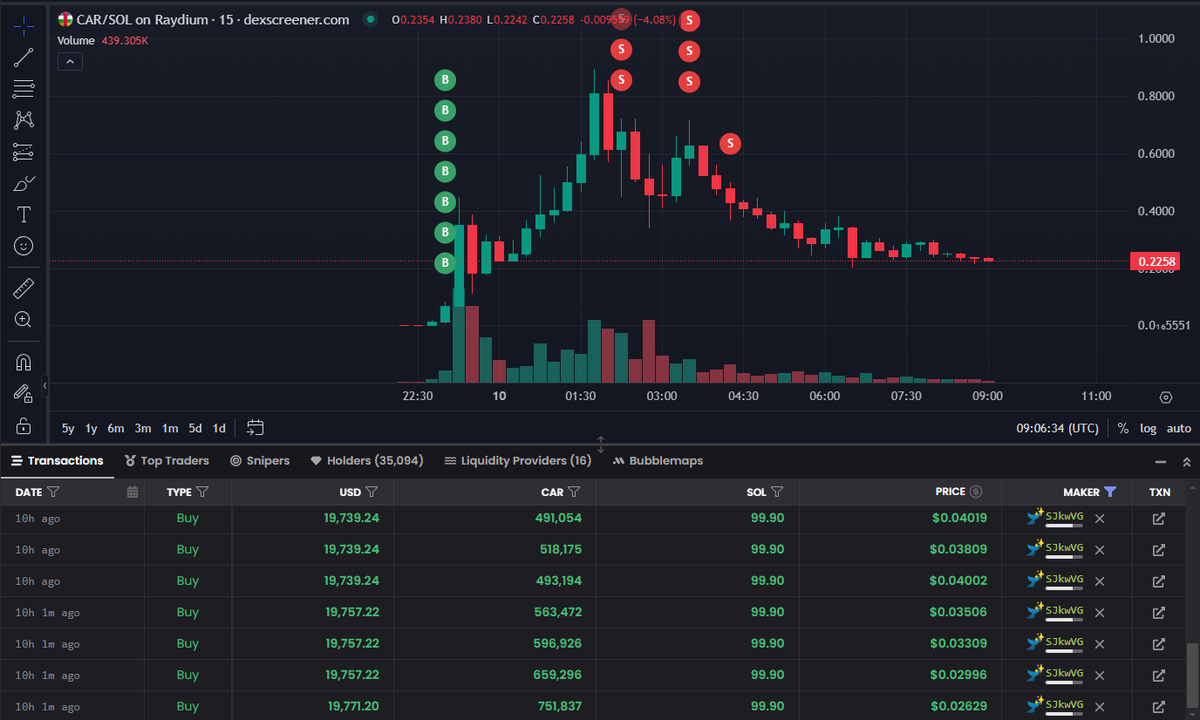Open the emoji sticker tool

click(22, 245)
